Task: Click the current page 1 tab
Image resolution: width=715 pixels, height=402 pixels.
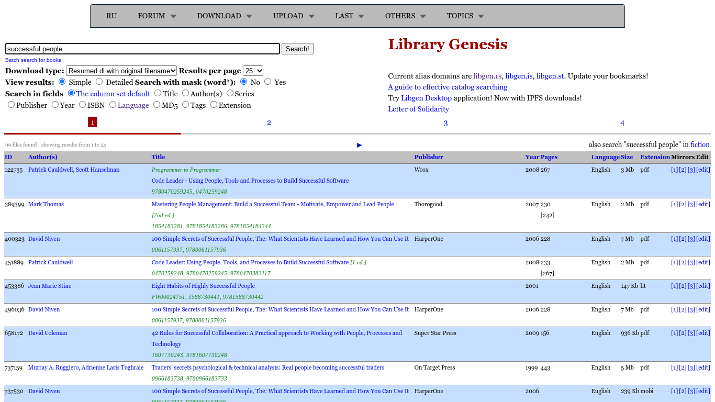Action: pyautogui.click(x=93, y=122)
